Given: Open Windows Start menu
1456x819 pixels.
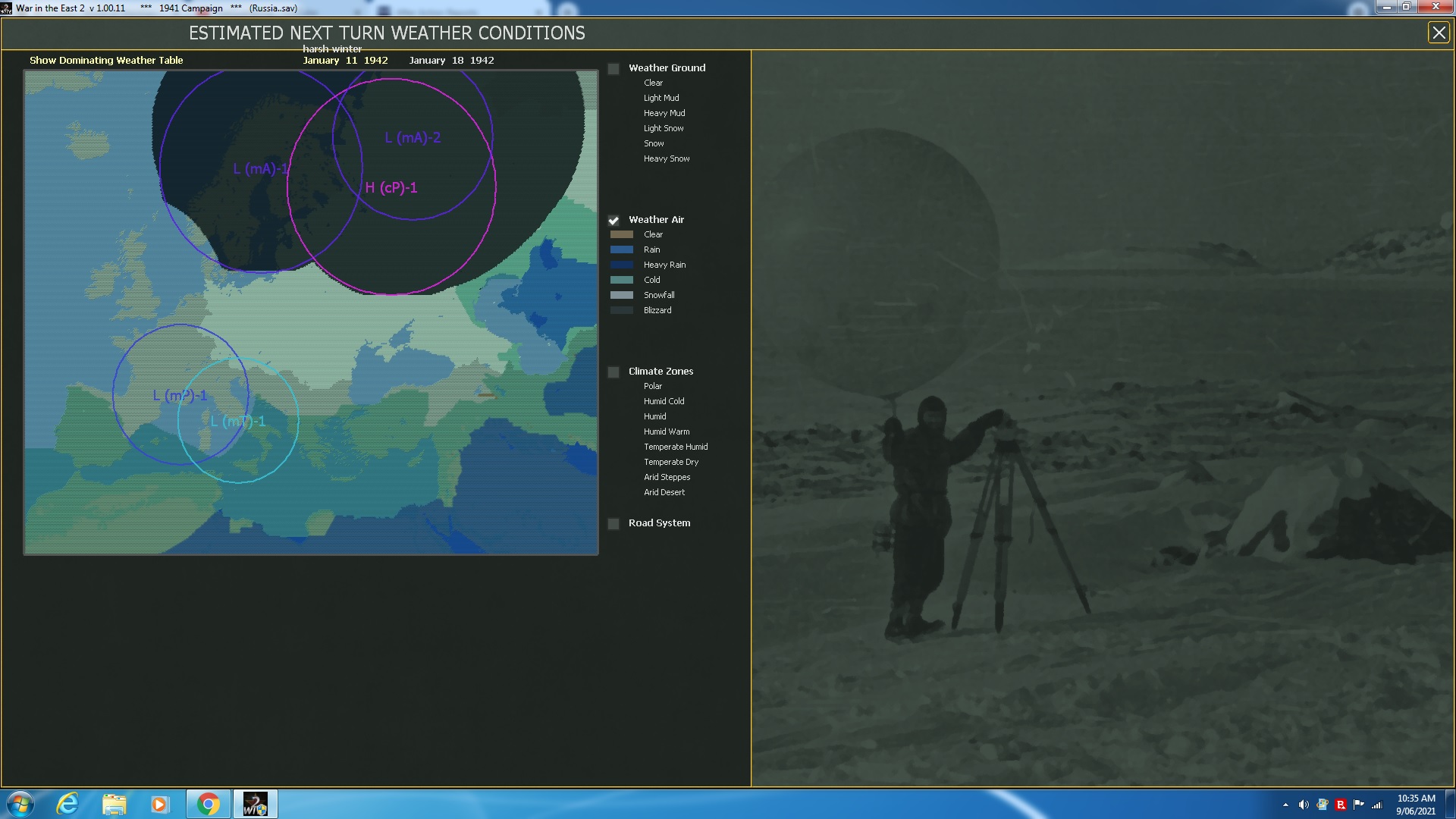Looking at the screenshot, I should point(20,804).
